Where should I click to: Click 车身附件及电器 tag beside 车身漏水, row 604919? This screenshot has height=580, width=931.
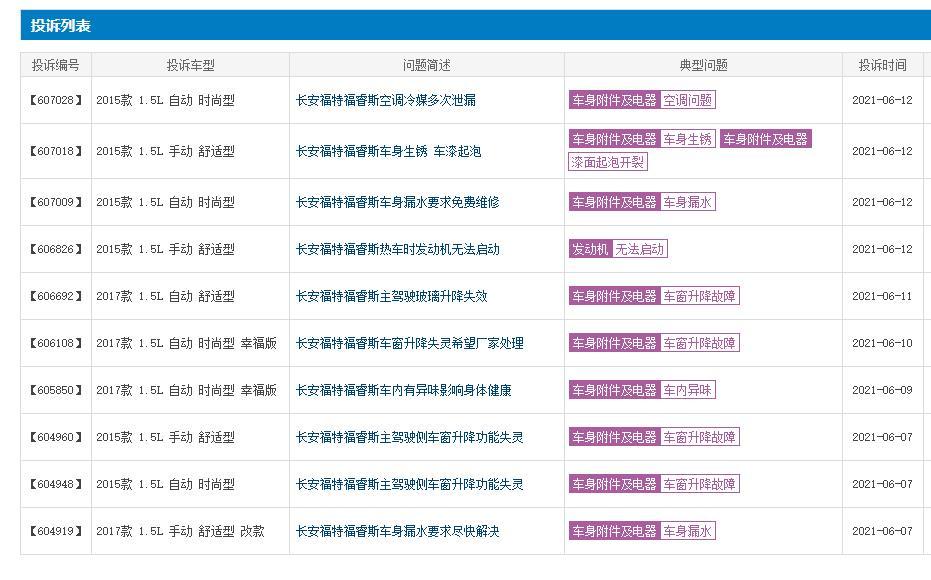point(614,531)
